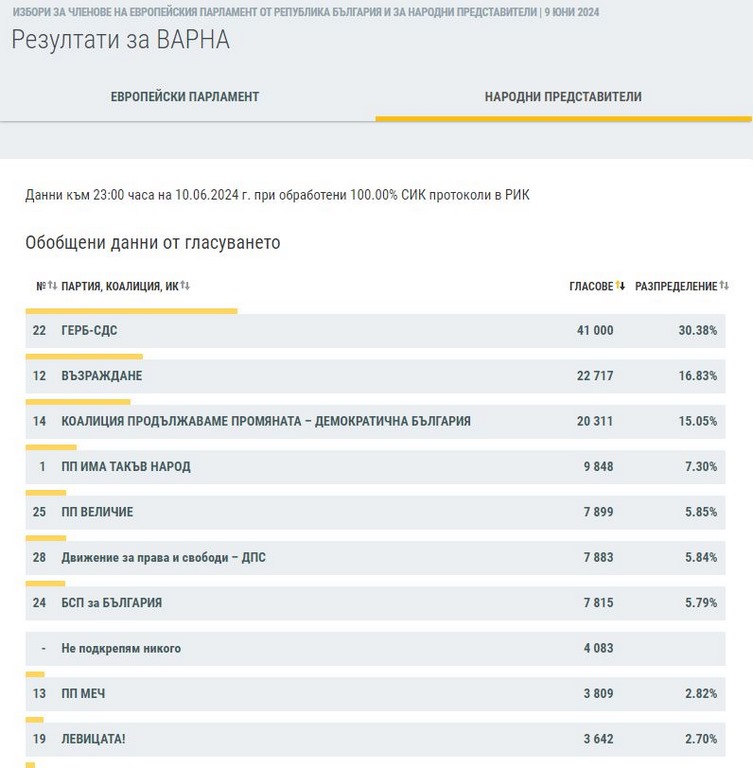Screen dimensions: 753x768
Task: Sort by number column arrows icon
Action: point(53,286)
